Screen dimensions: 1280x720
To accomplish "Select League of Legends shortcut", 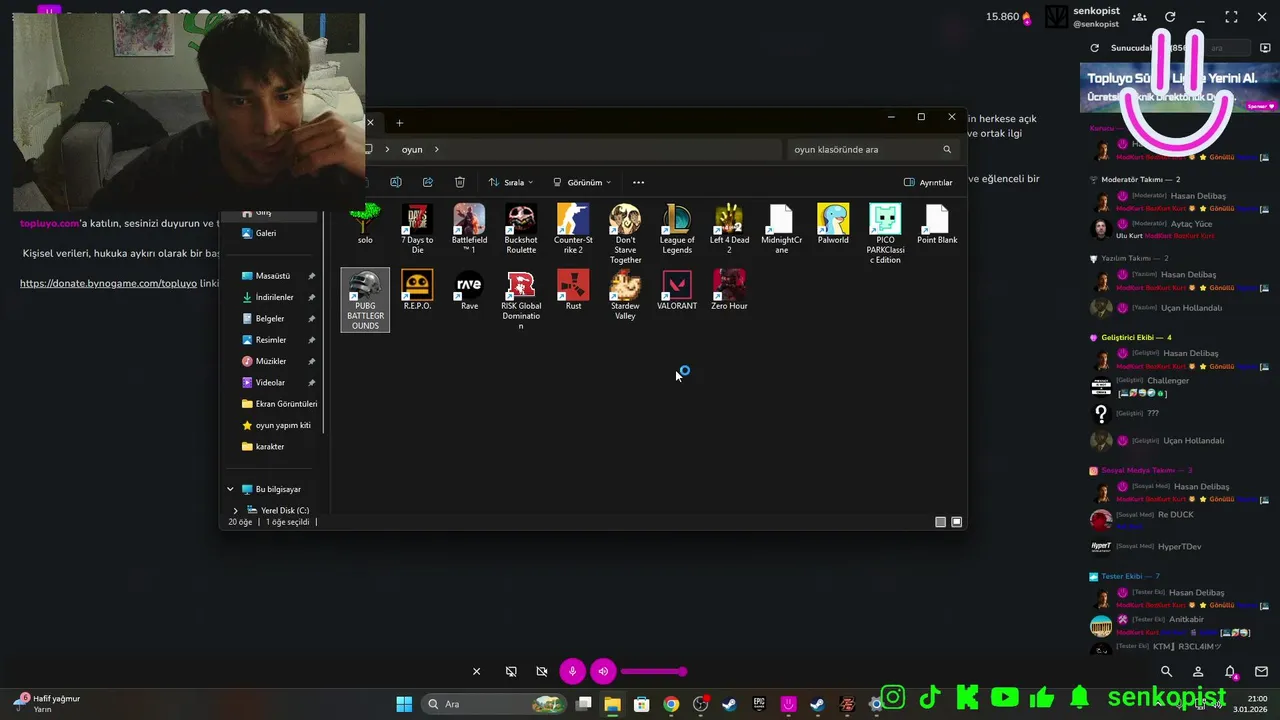I will coord(677,228).
